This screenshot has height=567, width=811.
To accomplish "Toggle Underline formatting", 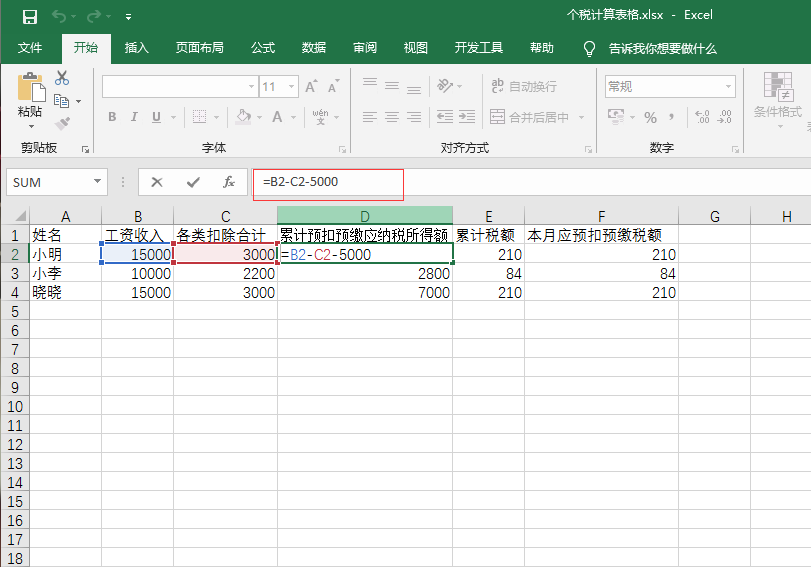I will [156, 117].
